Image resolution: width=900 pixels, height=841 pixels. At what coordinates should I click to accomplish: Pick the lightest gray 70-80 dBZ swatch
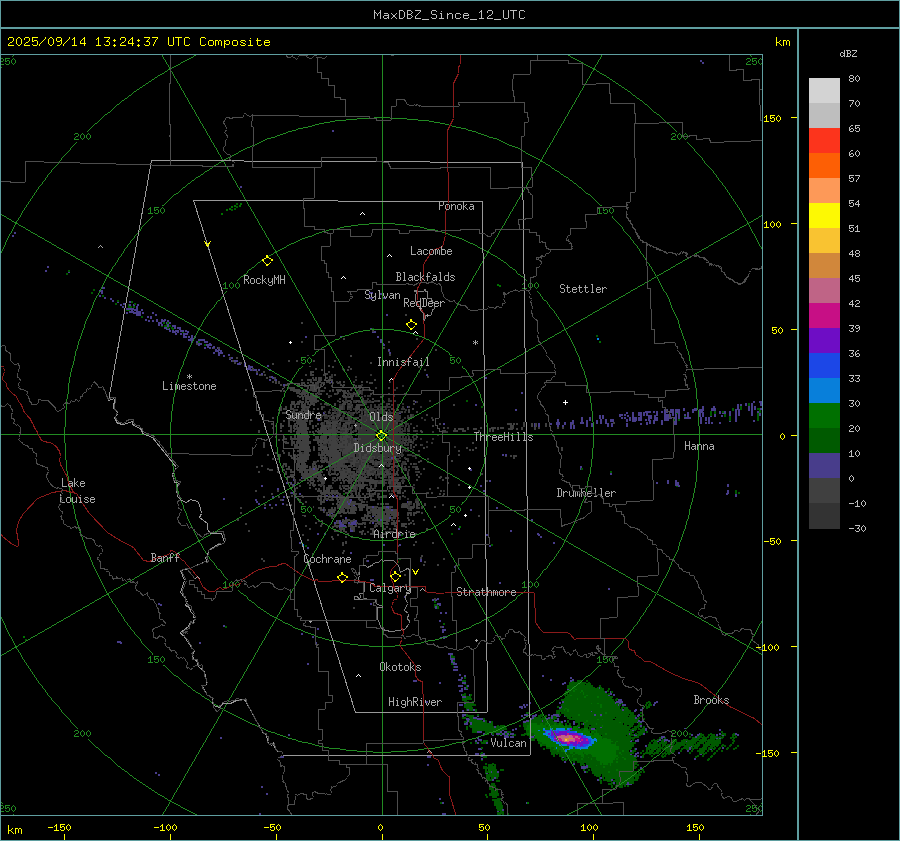coord(824,90)
